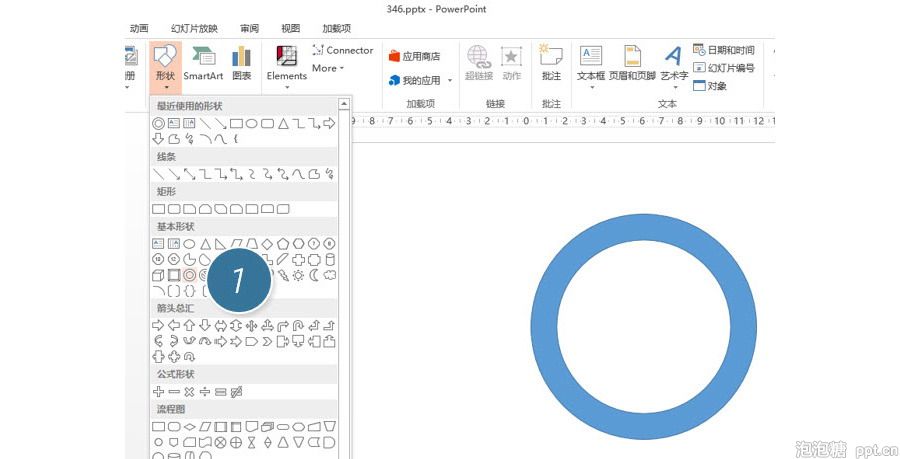Insert 幻灯片编号 slide number
Image resolution: width=900 pixels, height=459 pixels.
724,68
